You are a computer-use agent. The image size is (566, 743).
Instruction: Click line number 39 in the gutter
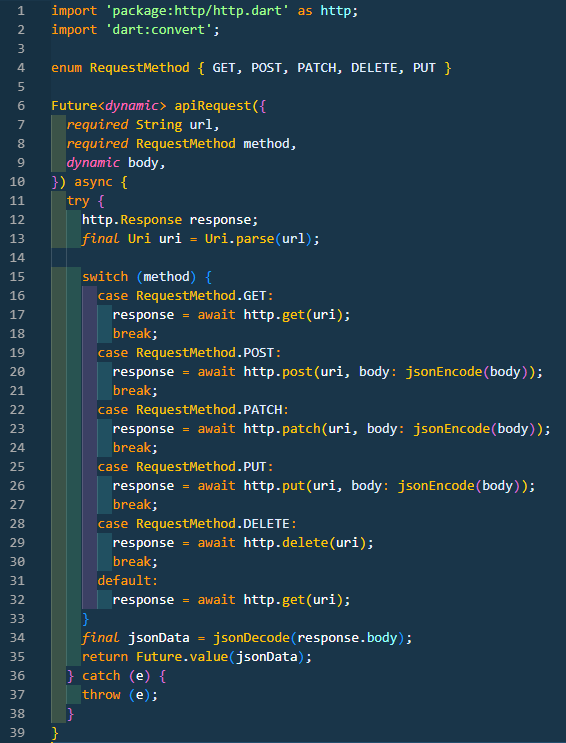pos(17,733)
